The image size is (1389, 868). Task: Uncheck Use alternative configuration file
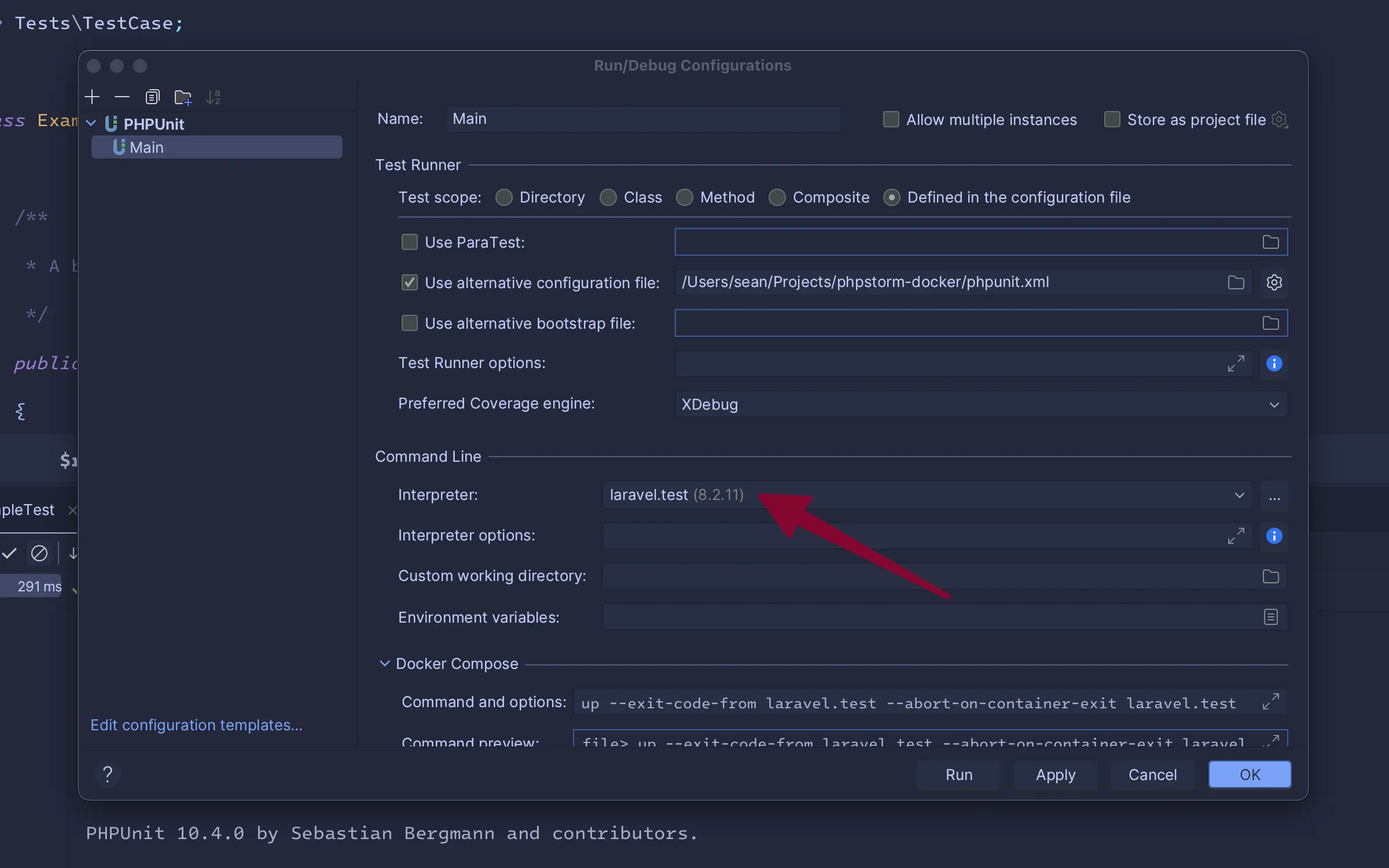coord(409,282)
